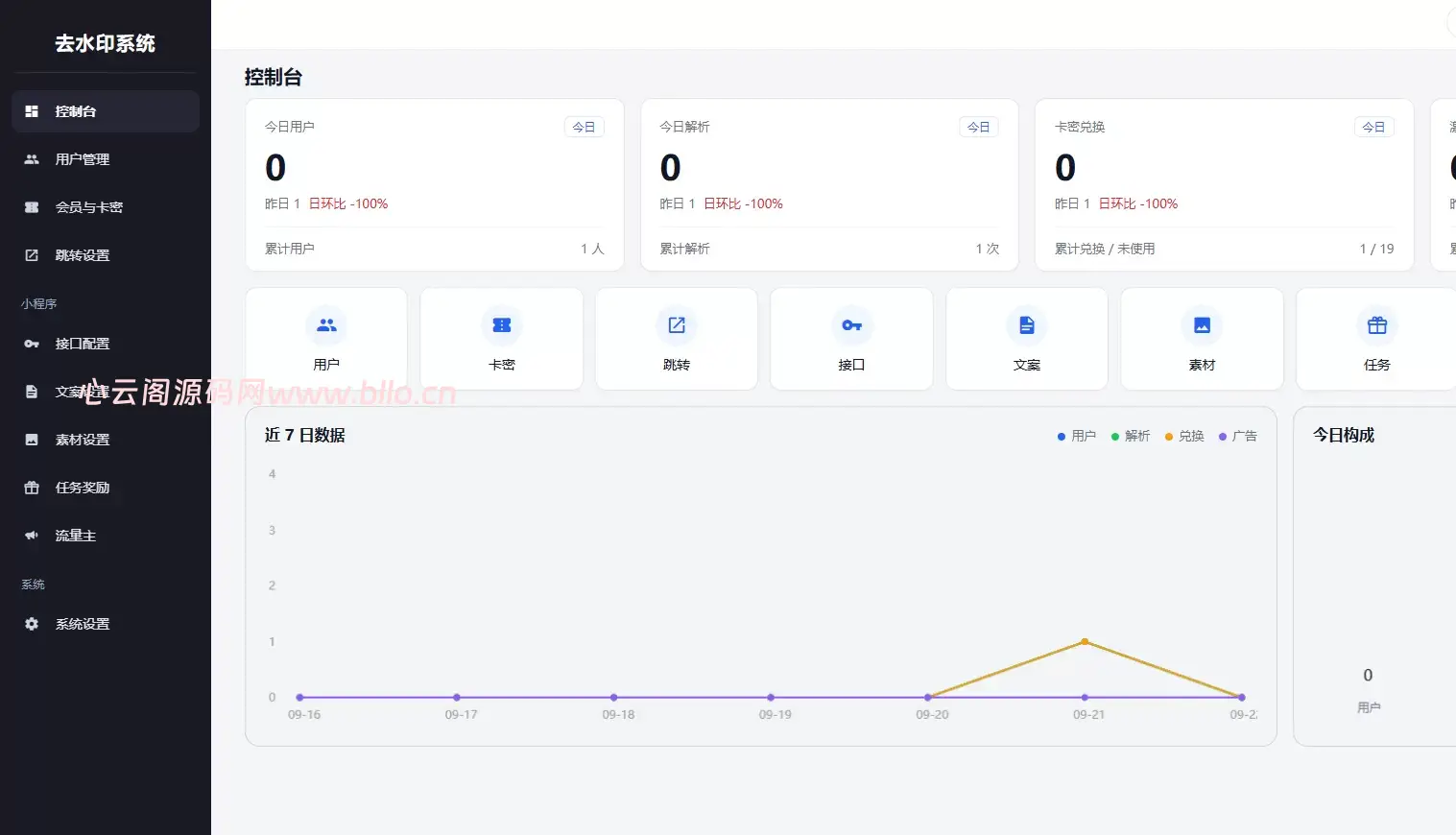
Task: Click the gear icon beside 系统设置
Action: [32, 624]
